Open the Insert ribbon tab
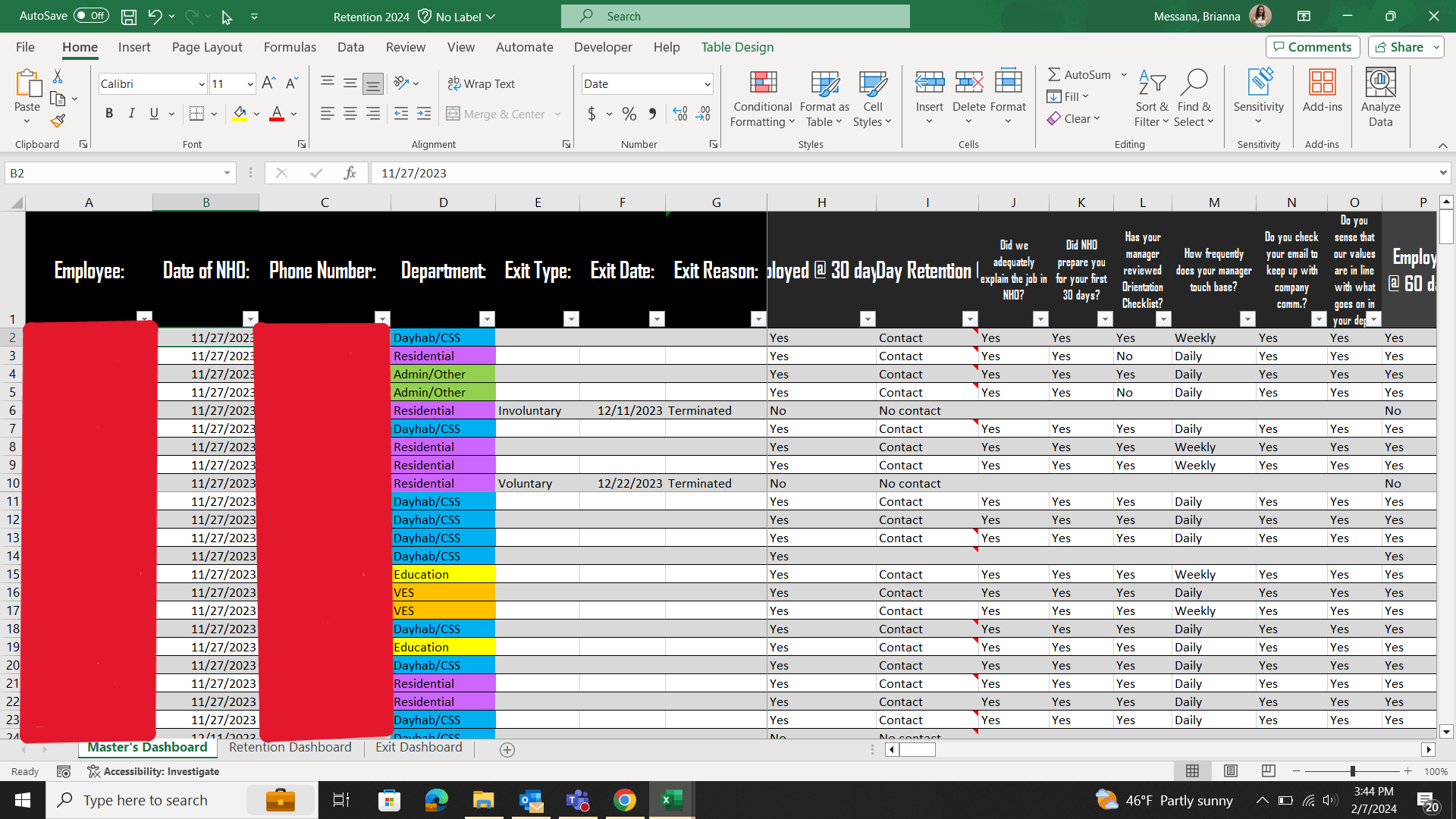The width and height of the screenshot is (1456, 819). pos(134,47)
